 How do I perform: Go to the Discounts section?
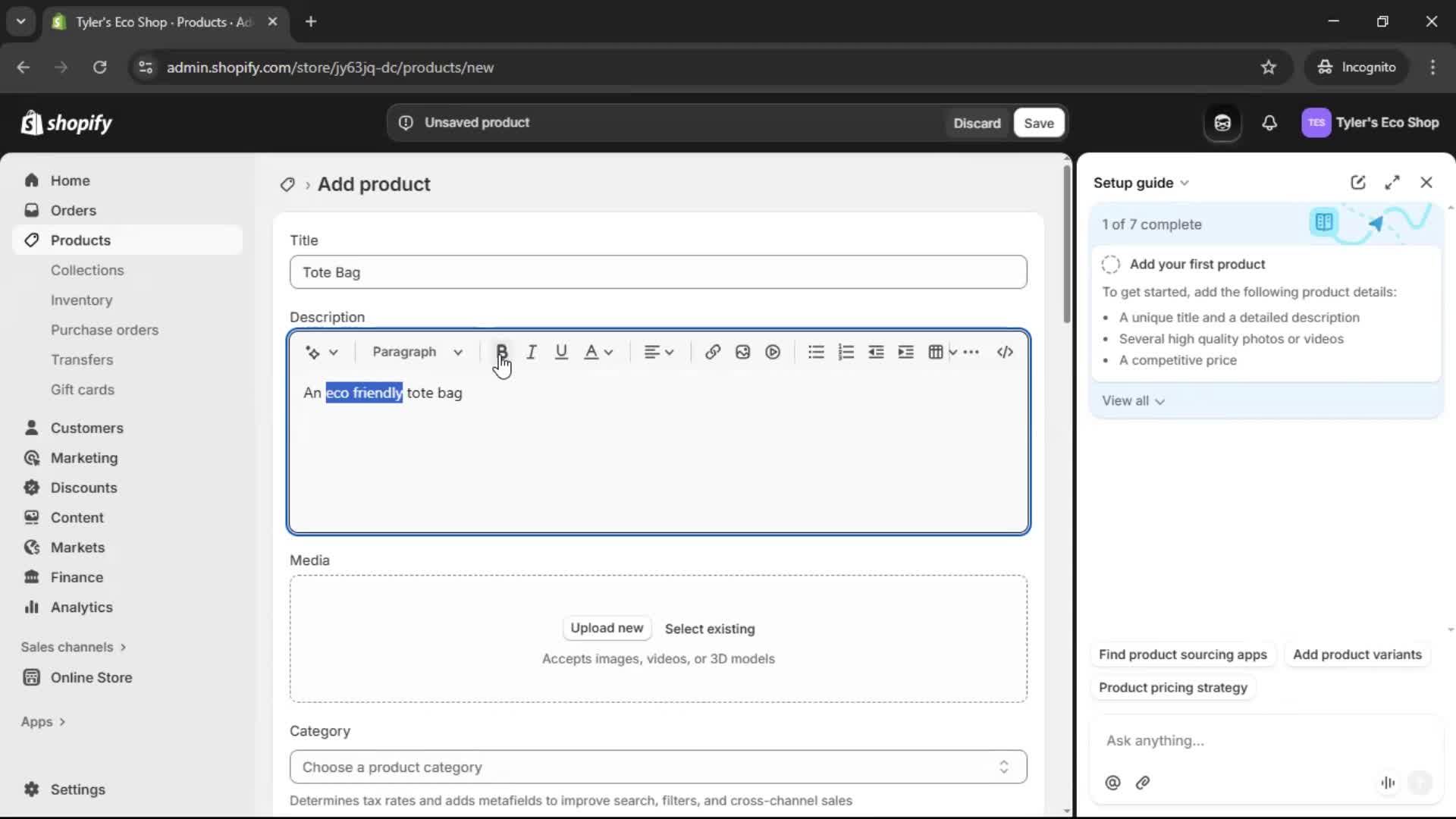tap(83, 488)
